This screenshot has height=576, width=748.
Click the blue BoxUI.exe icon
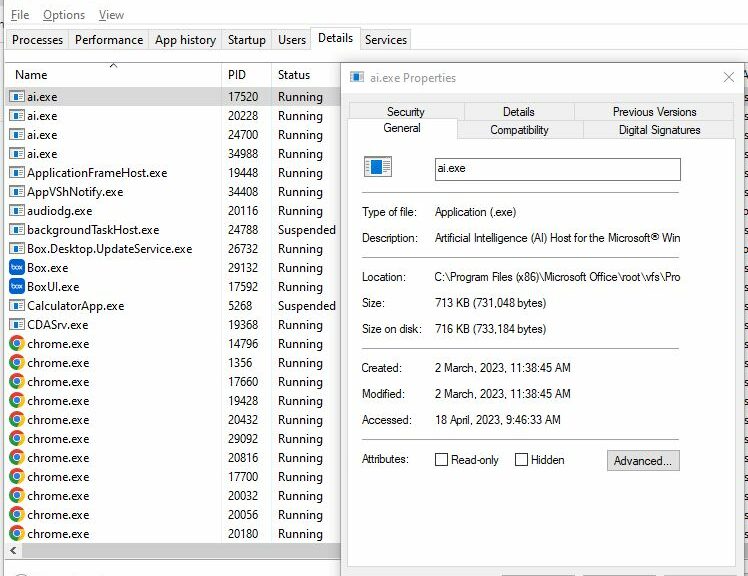click(x=17, y=287)
